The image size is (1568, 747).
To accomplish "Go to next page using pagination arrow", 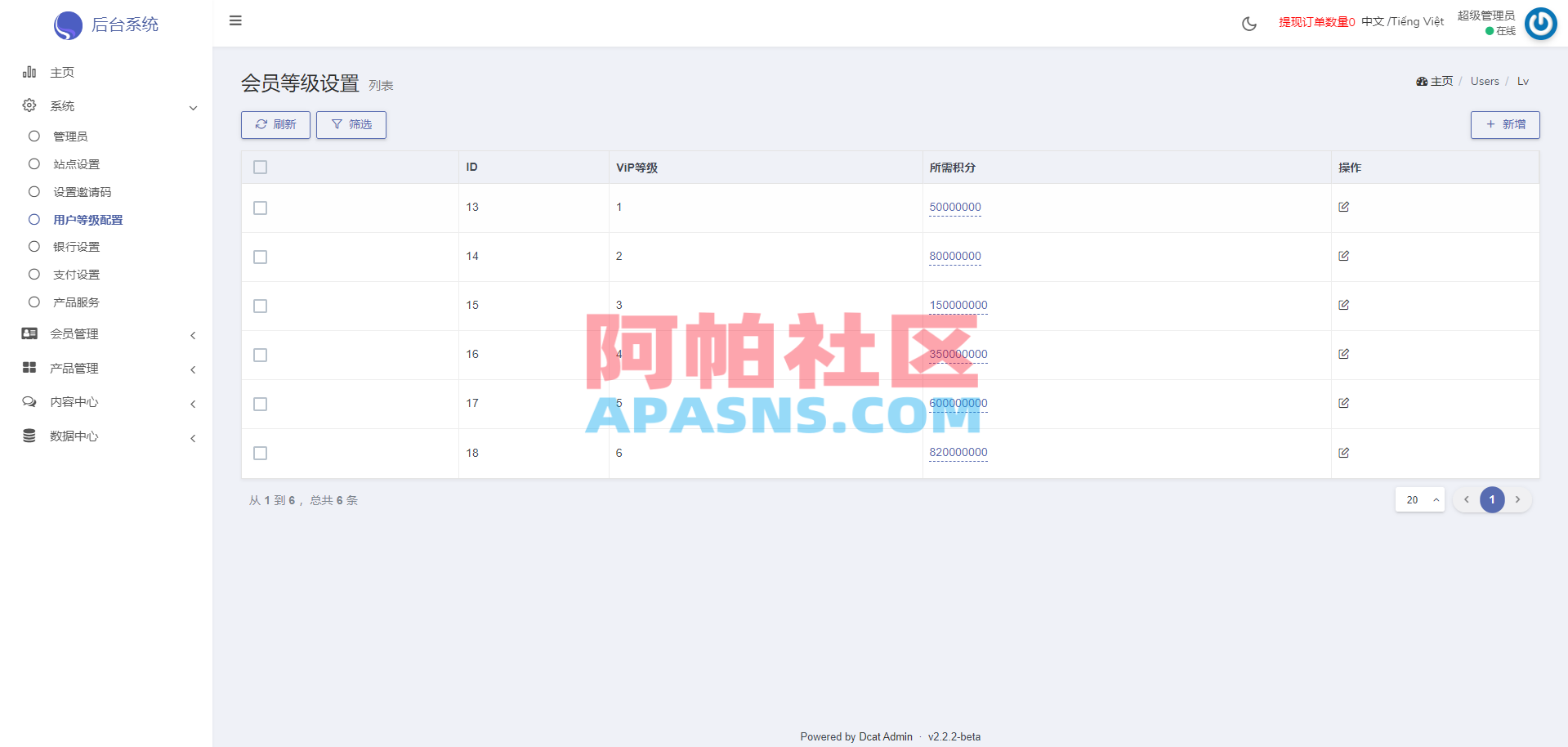I will pos(1517,499).
